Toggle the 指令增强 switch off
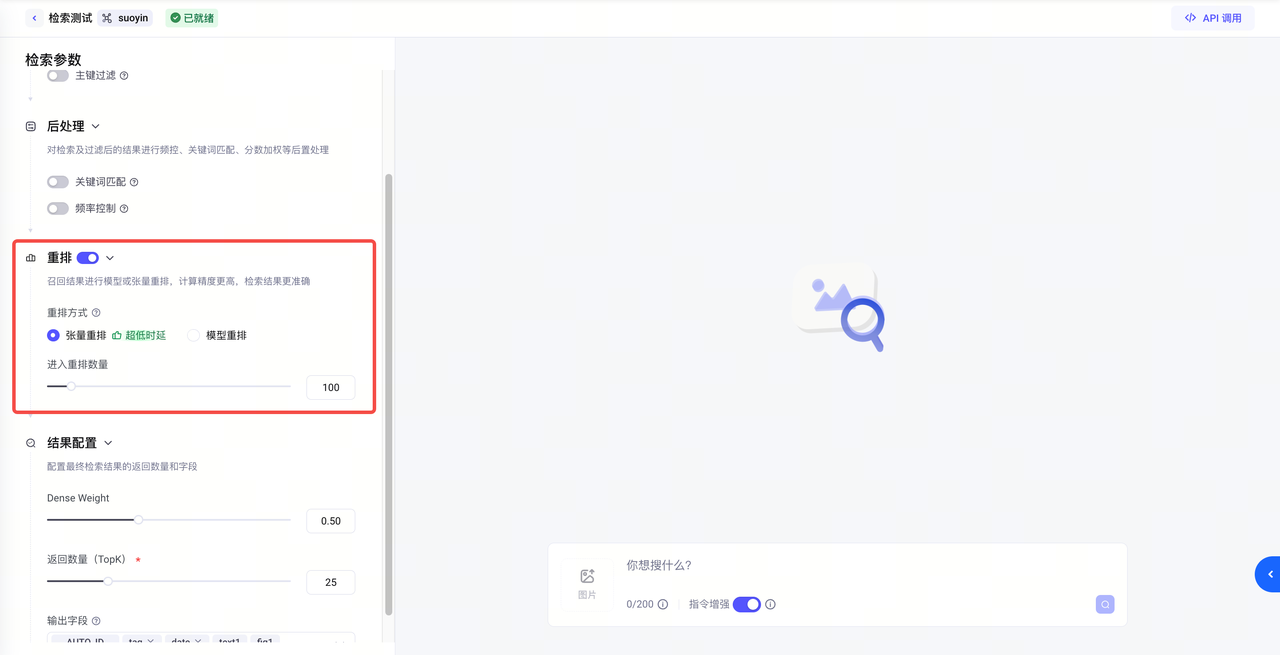 (747, 604)
